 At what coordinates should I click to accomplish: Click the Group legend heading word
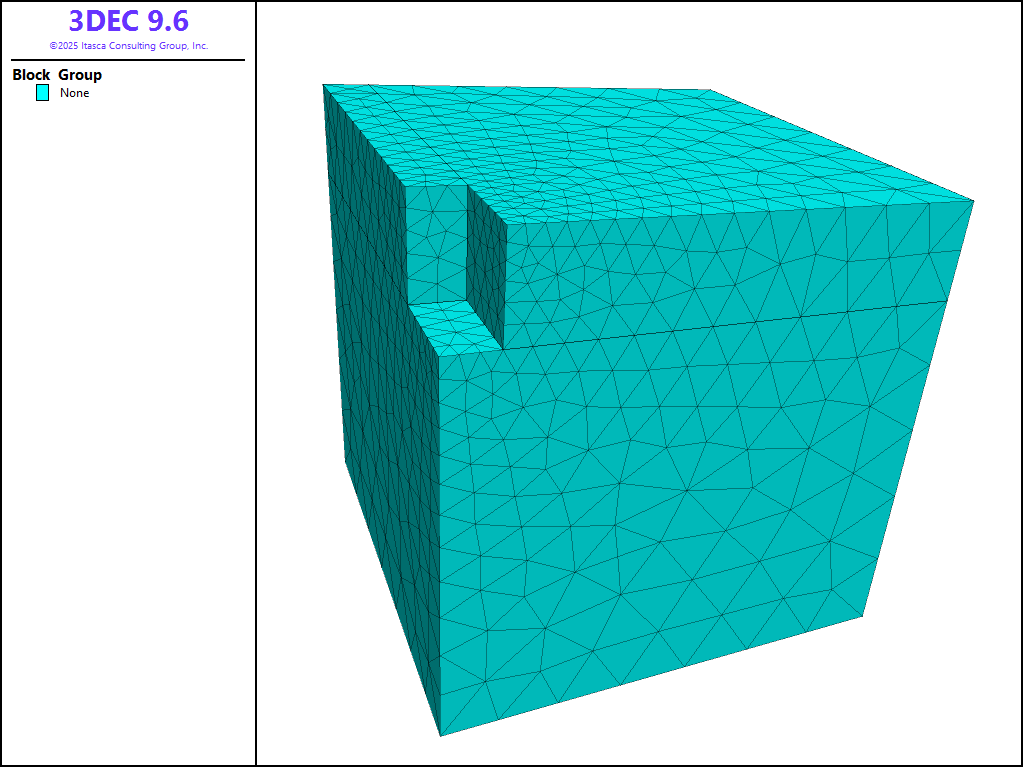[x=80, y=75]
